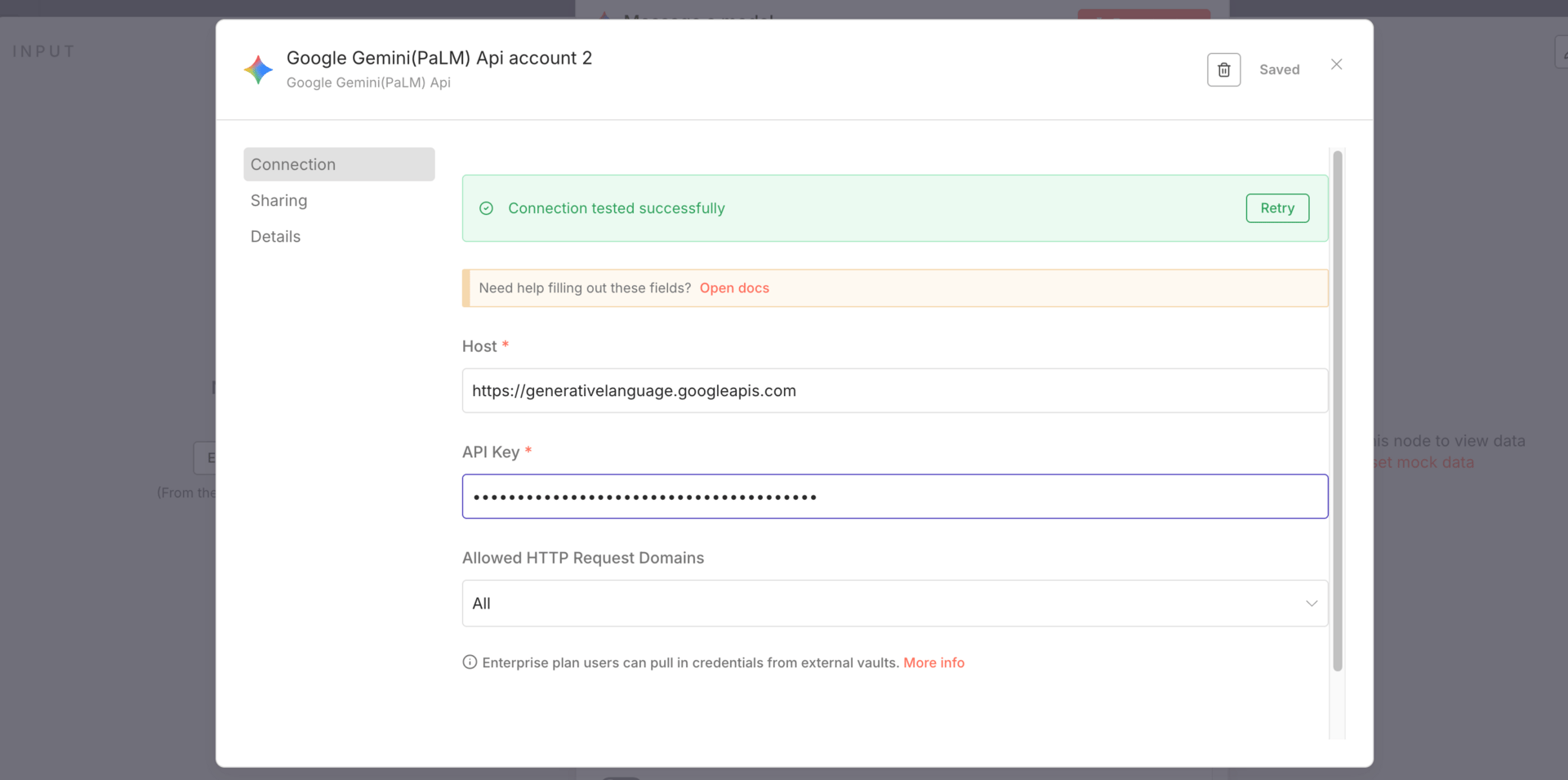Click inside the Host input field
Viewport: 1568px width, 780px height.
894,390
